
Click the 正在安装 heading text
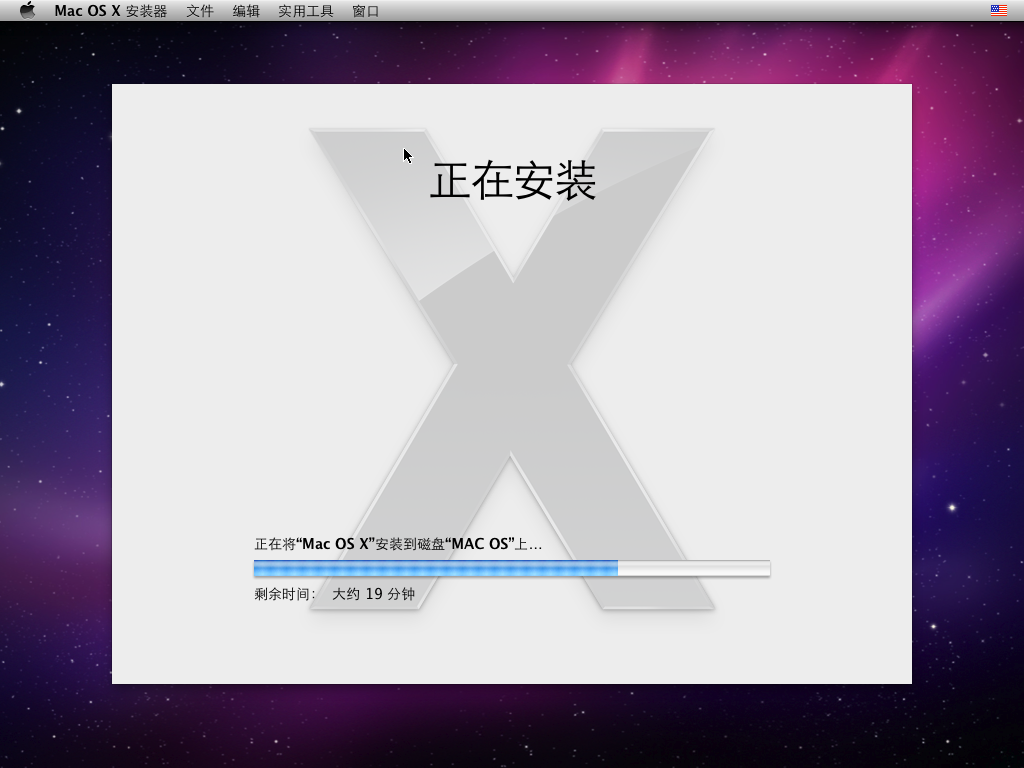pos(513,181)
